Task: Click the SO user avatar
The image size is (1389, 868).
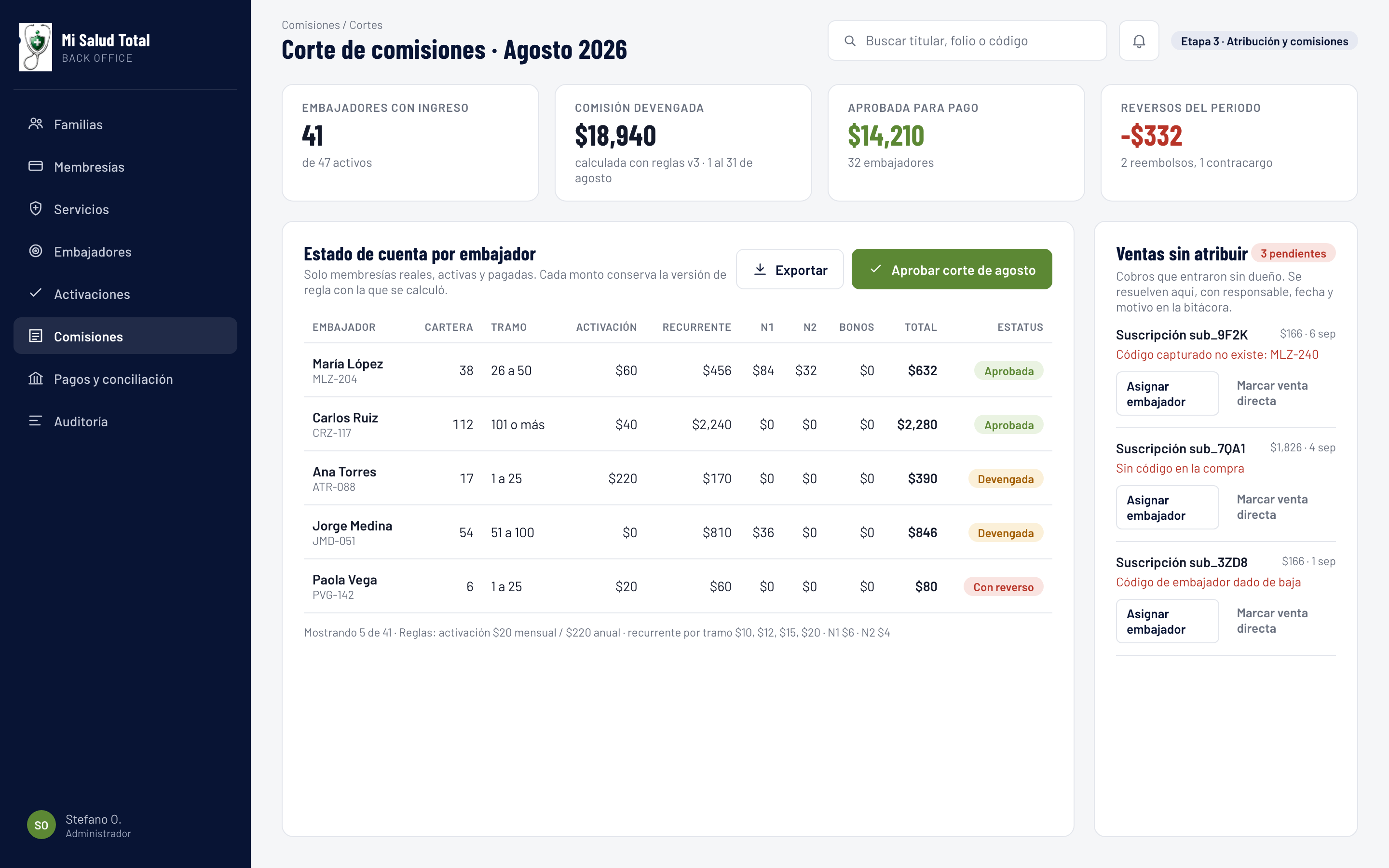Action: 41,825
